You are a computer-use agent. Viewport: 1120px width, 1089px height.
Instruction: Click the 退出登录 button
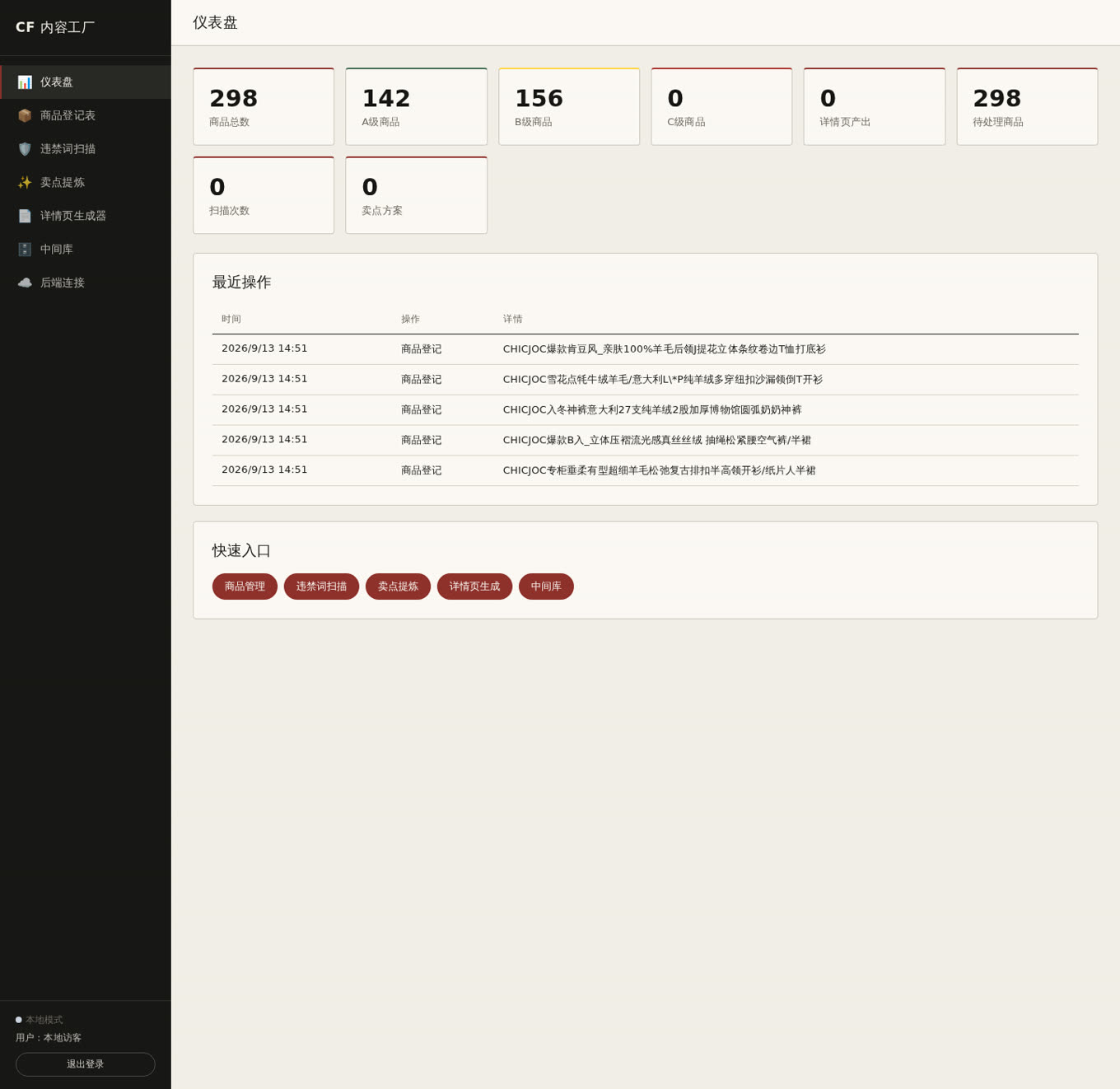point(86,1064)
